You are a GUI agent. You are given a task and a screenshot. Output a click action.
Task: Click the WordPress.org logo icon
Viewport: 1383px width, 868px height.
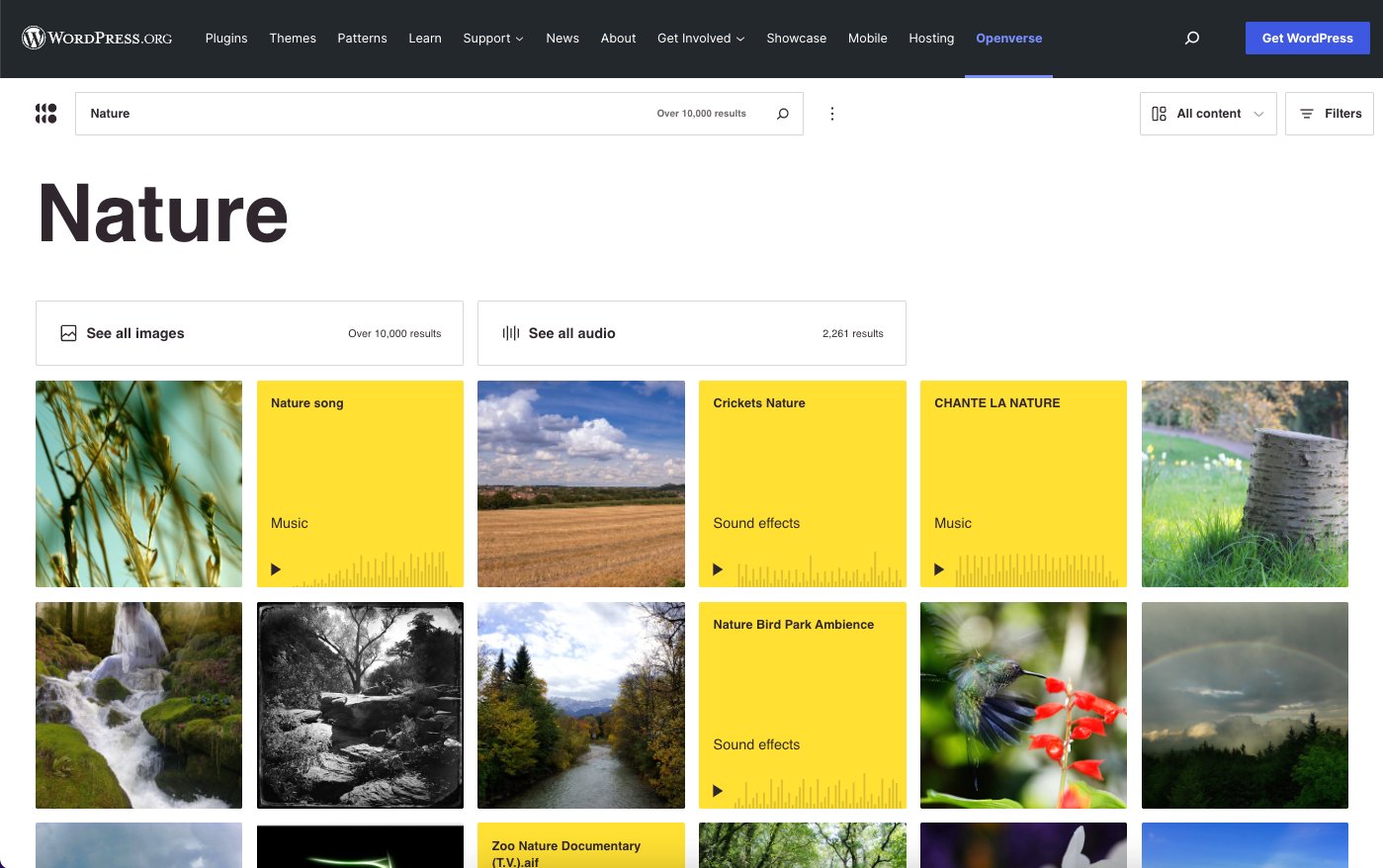[x=33, y=38]
